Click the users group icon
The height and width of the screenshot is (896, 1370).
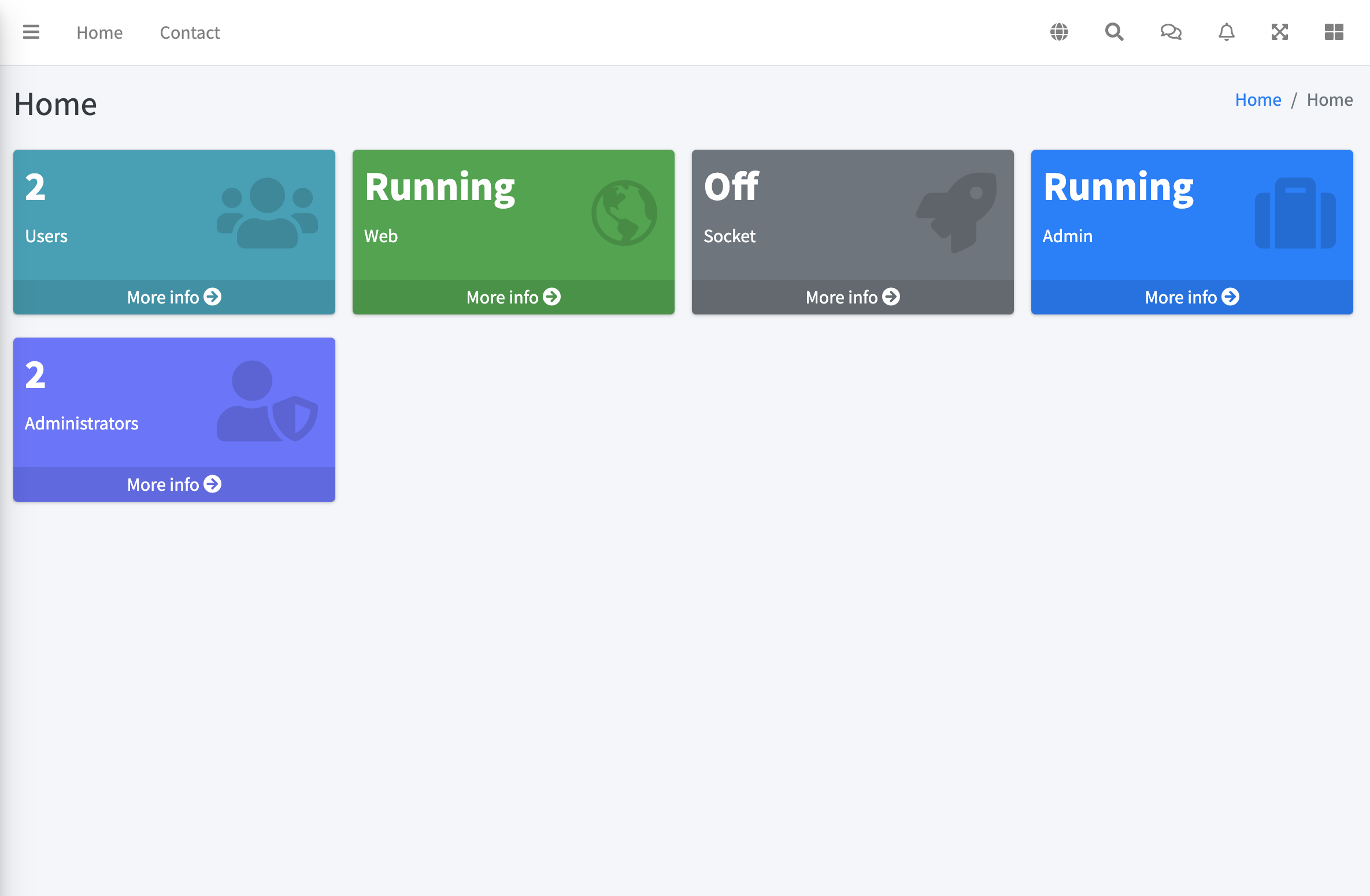[267, 213]
